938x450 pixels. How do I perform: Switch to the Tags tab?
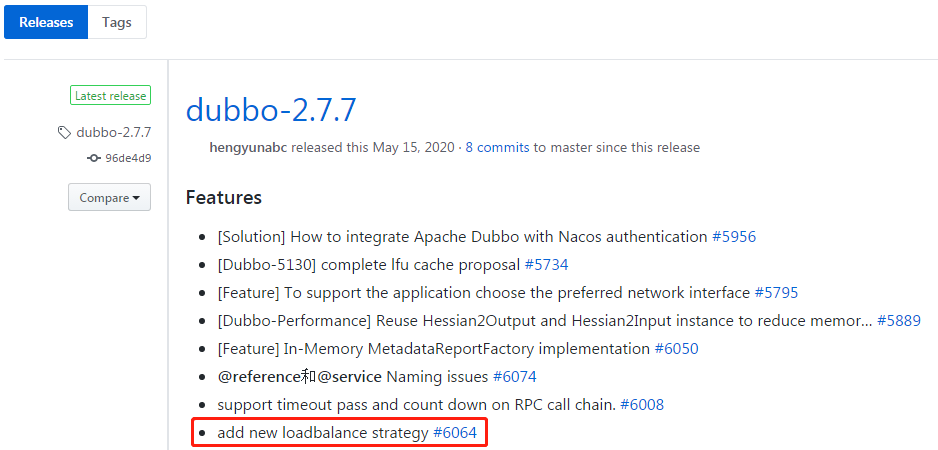click(117, 23)
